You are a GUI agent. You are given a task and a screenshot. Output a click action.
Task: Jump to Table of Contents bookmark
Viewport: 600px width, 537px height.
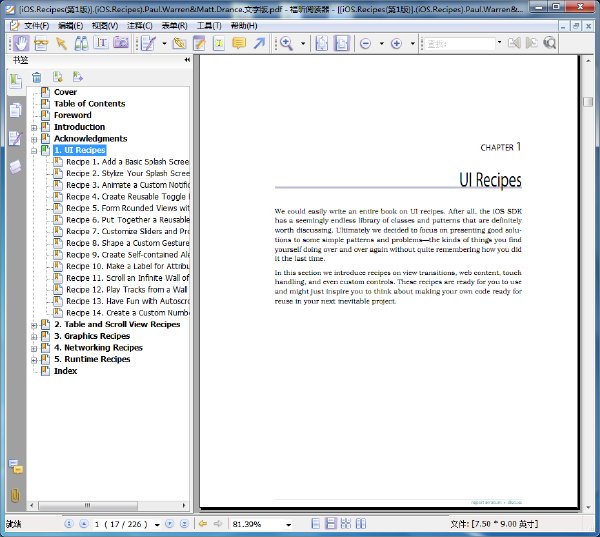click(89, 104)
